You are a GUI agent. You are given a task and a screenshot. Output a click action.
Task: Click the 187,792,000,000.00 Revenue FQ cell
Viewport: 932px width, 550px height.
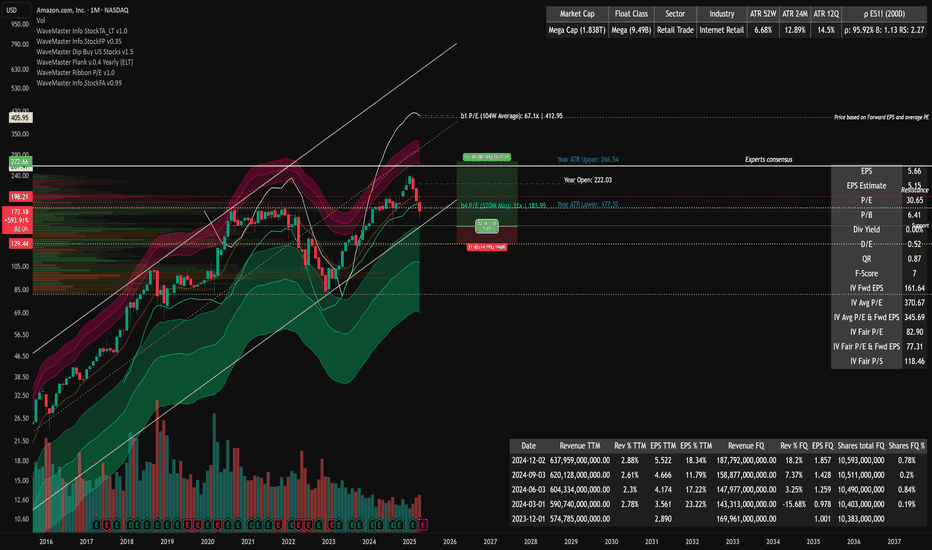[746, 460]
